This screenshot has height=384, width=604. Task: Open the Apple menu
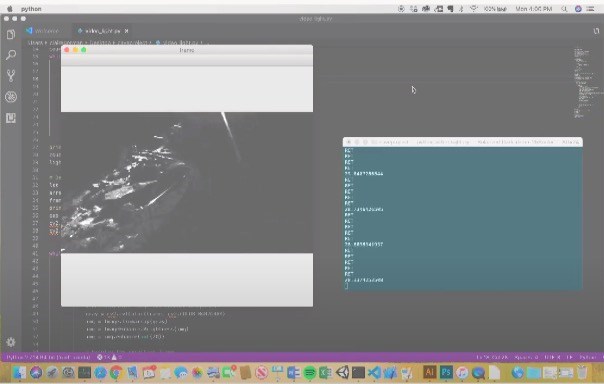(x=9, y=8)
